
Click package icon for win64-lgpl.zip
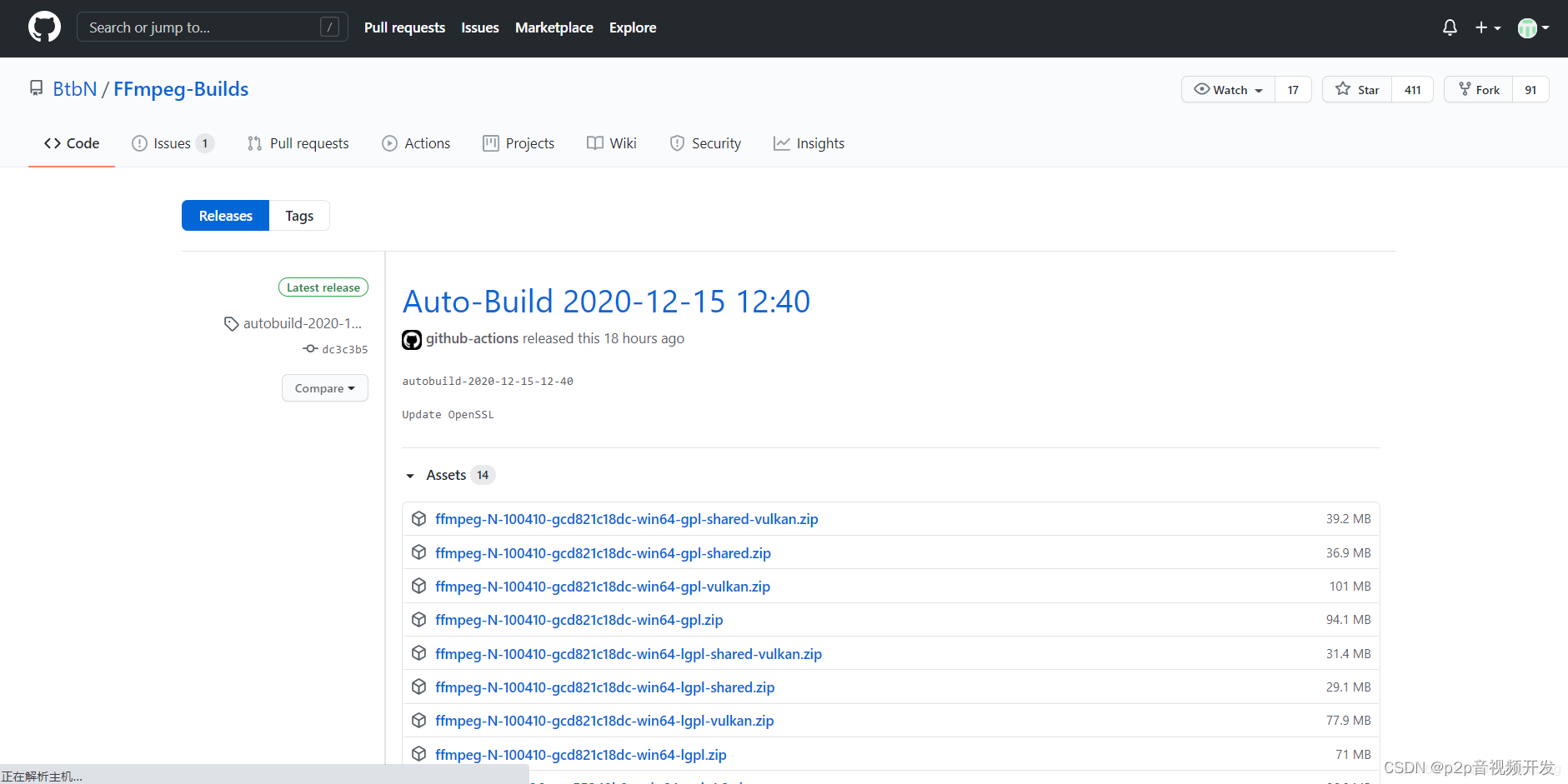pyautogui.click(x=419, y=754)
